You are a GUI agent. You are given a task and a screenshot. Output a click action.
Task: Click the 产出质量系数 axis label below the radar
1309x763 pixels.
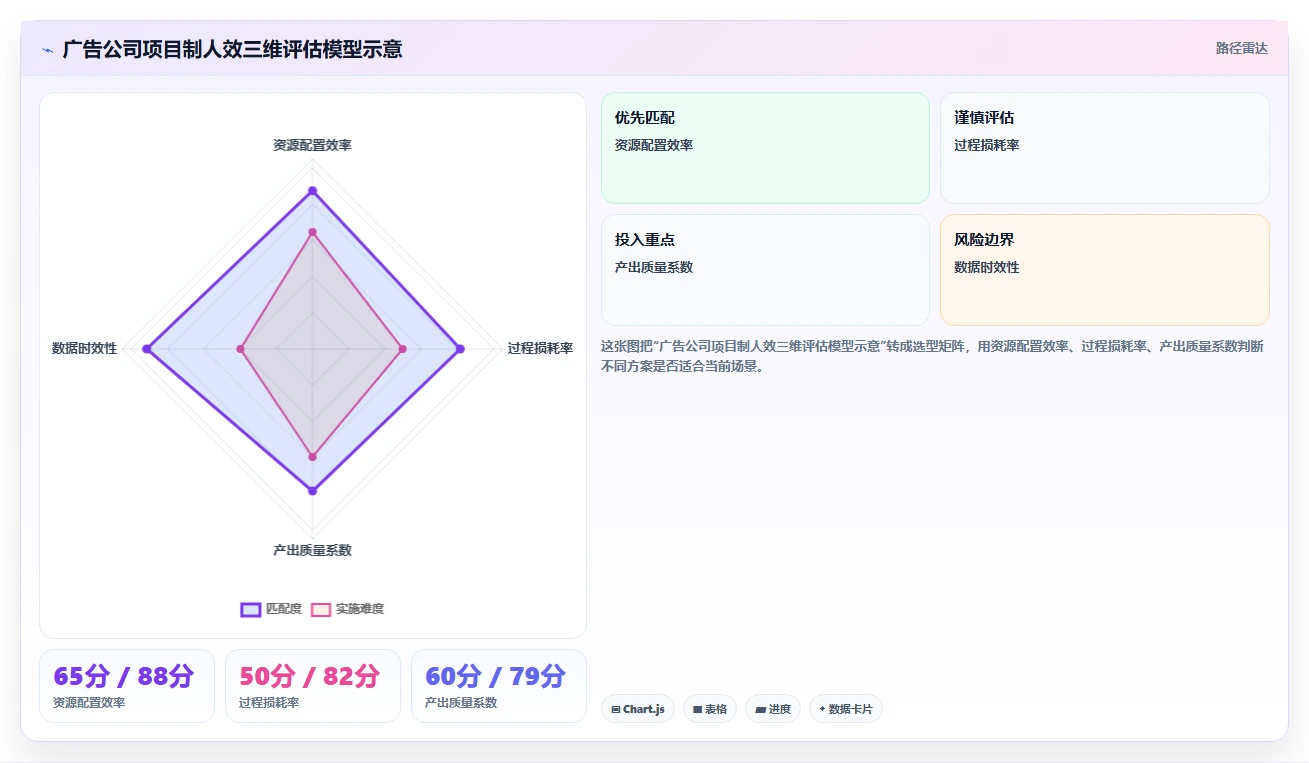click(312, 550)
